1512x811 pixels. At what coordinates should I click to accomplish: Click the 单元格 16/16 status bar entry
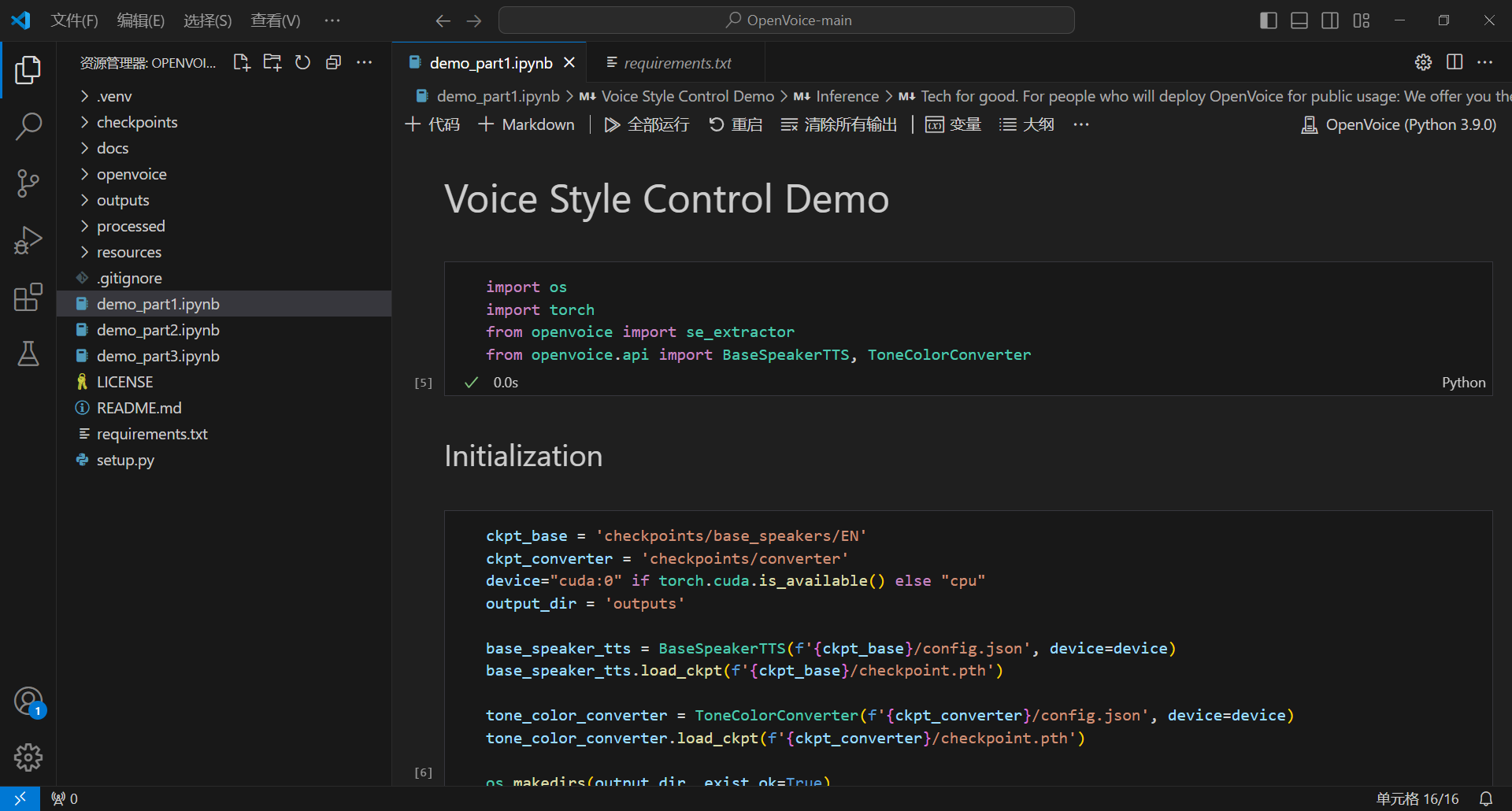[1417, 798]
